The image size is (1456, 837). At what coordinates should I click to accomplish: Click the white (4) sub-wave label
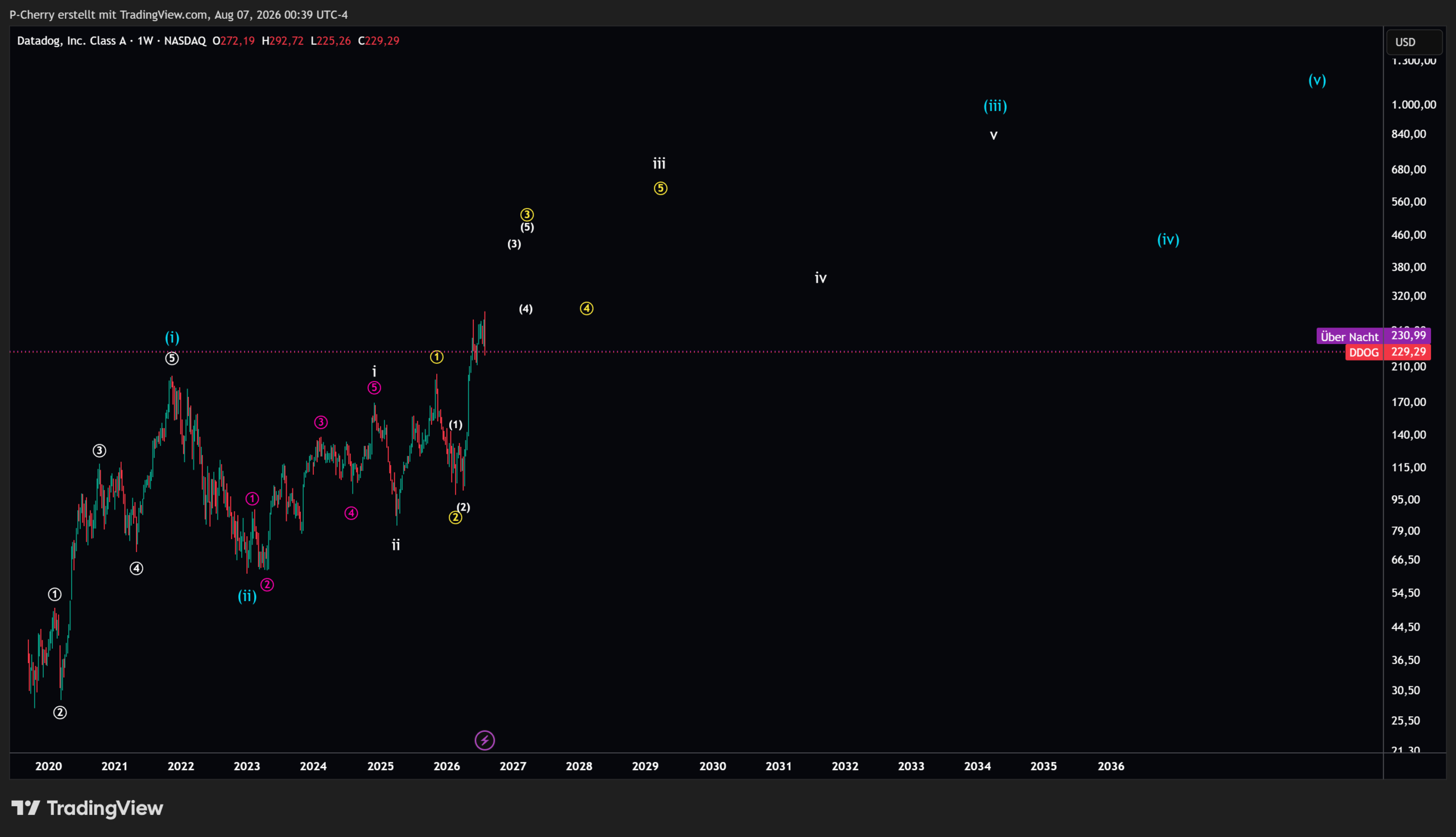(x=526, y=309)
